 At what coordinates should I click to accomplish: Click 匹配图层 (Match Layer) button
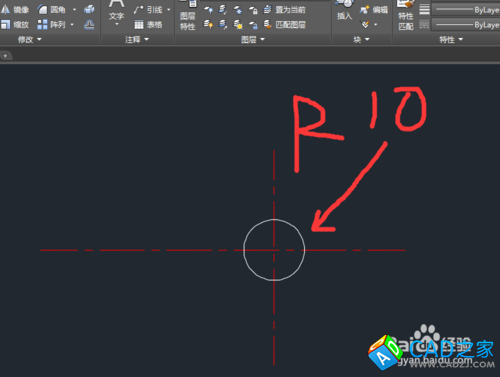point(284,24)
